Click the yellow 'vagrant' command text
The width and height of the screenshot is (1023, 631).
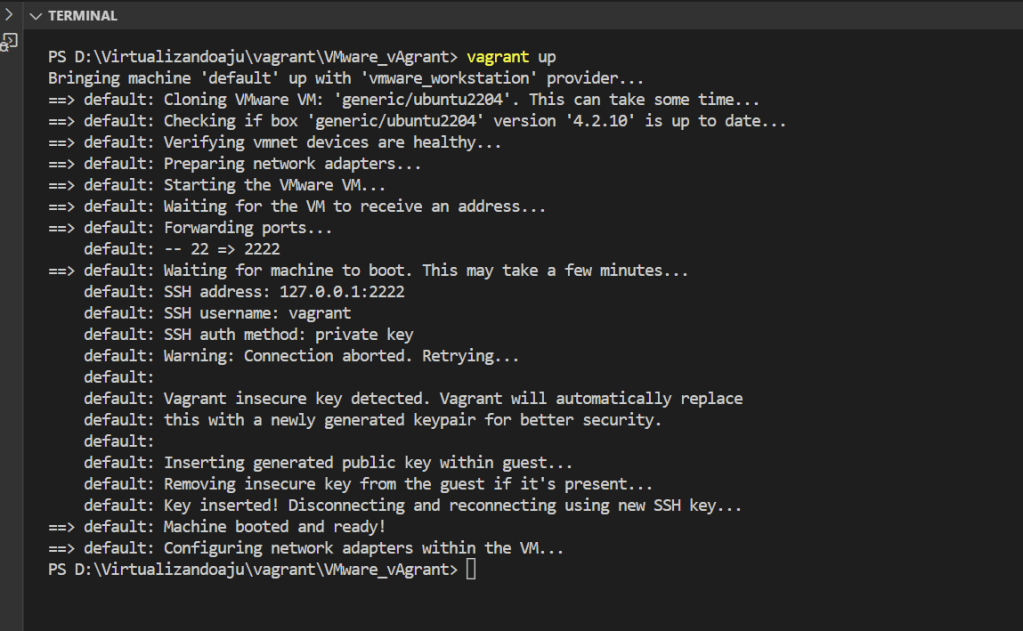[x=498, y=57]
